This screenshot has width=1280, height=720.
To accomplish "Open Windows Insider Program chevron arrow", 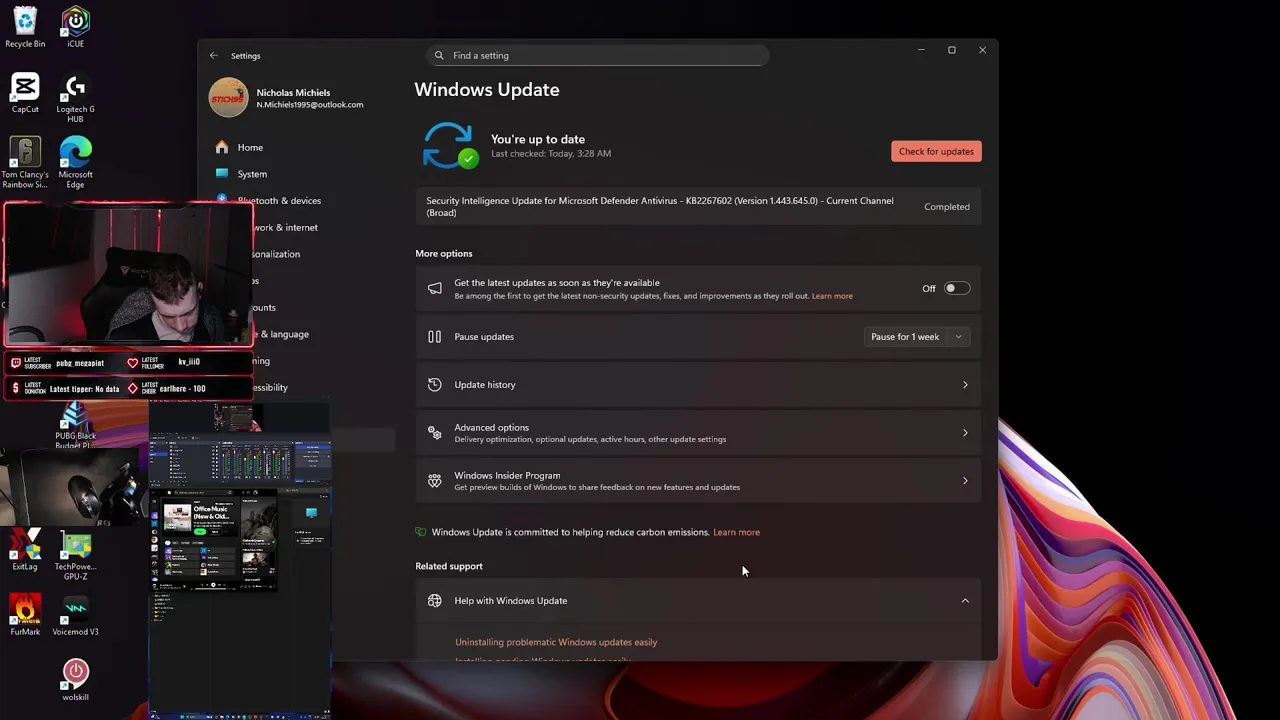I will pos(965,481).
